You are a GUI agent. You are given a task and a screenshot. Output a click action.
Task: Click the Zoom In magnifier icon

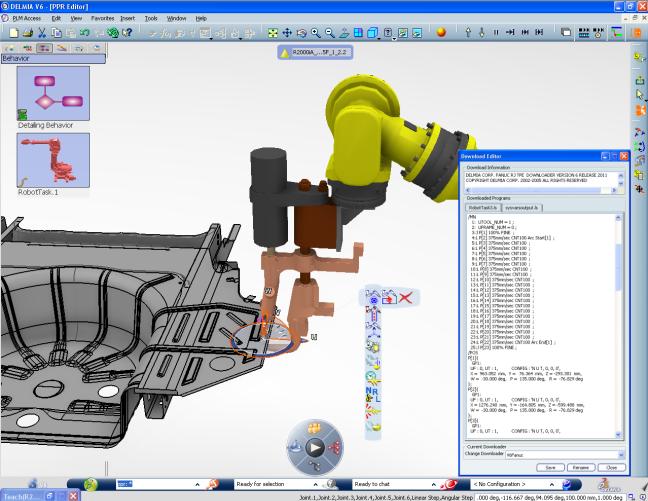[316, 33]
